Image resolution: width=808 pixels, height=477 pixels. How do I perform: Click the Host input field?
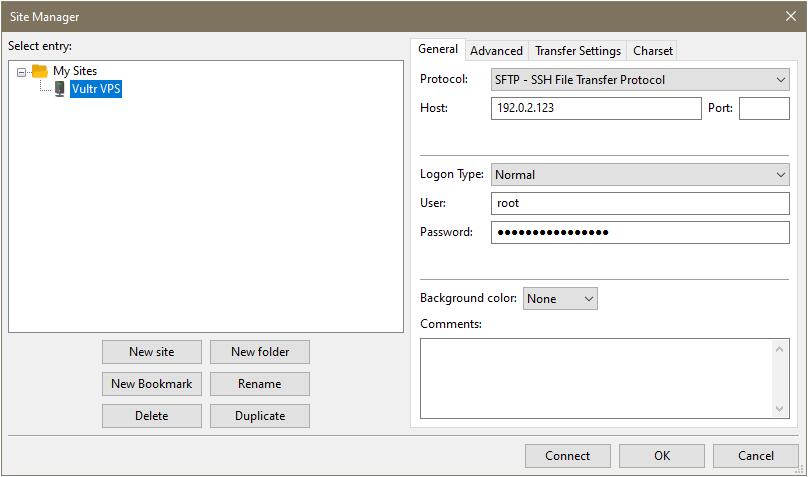tap(596, 108)
